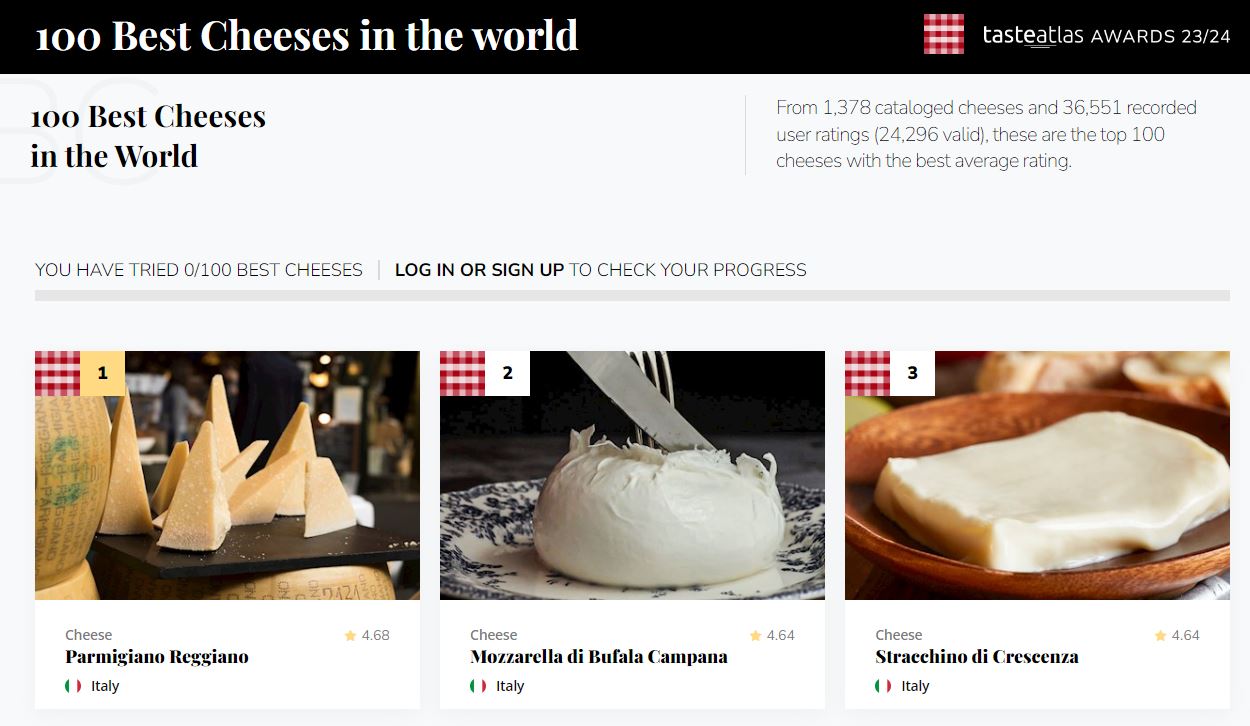Open the Parmigiano Reggiano title link
Viewport: 1250px width, 726px height.
[157, 657]
